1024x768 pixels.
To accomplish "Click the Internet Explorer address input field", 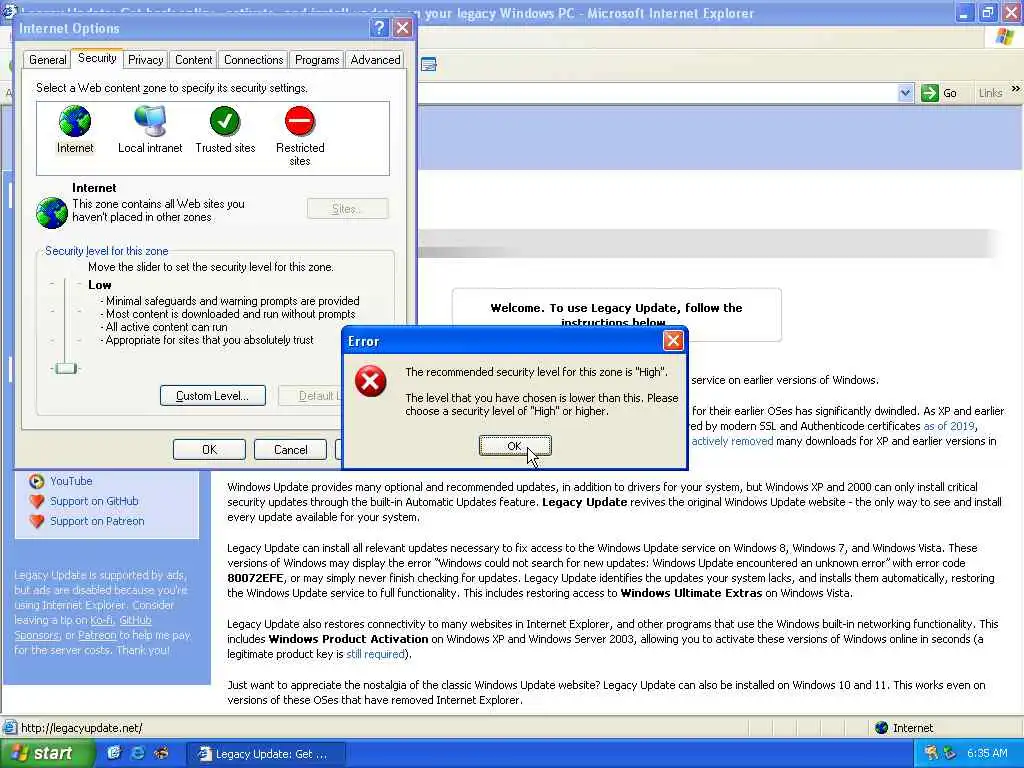I will click(x=656, y=93).
